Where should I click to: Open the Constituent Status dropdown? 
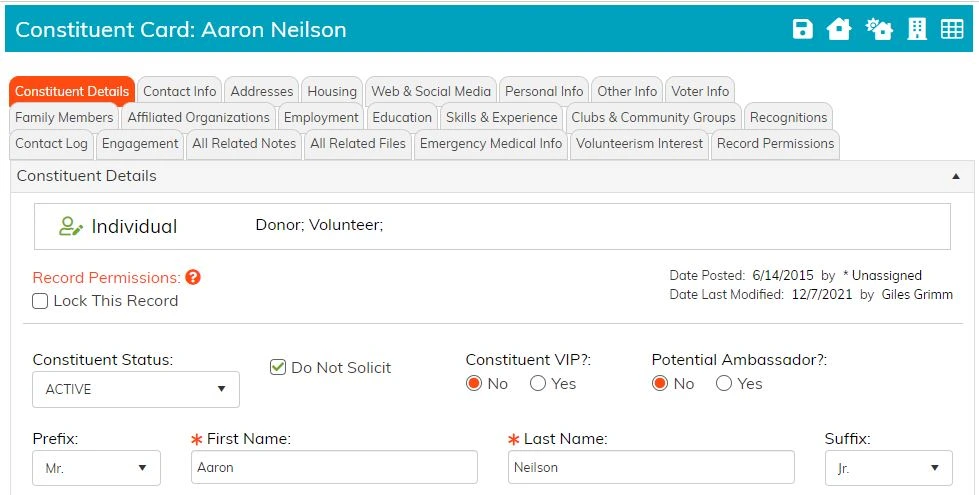pos(135,390)
